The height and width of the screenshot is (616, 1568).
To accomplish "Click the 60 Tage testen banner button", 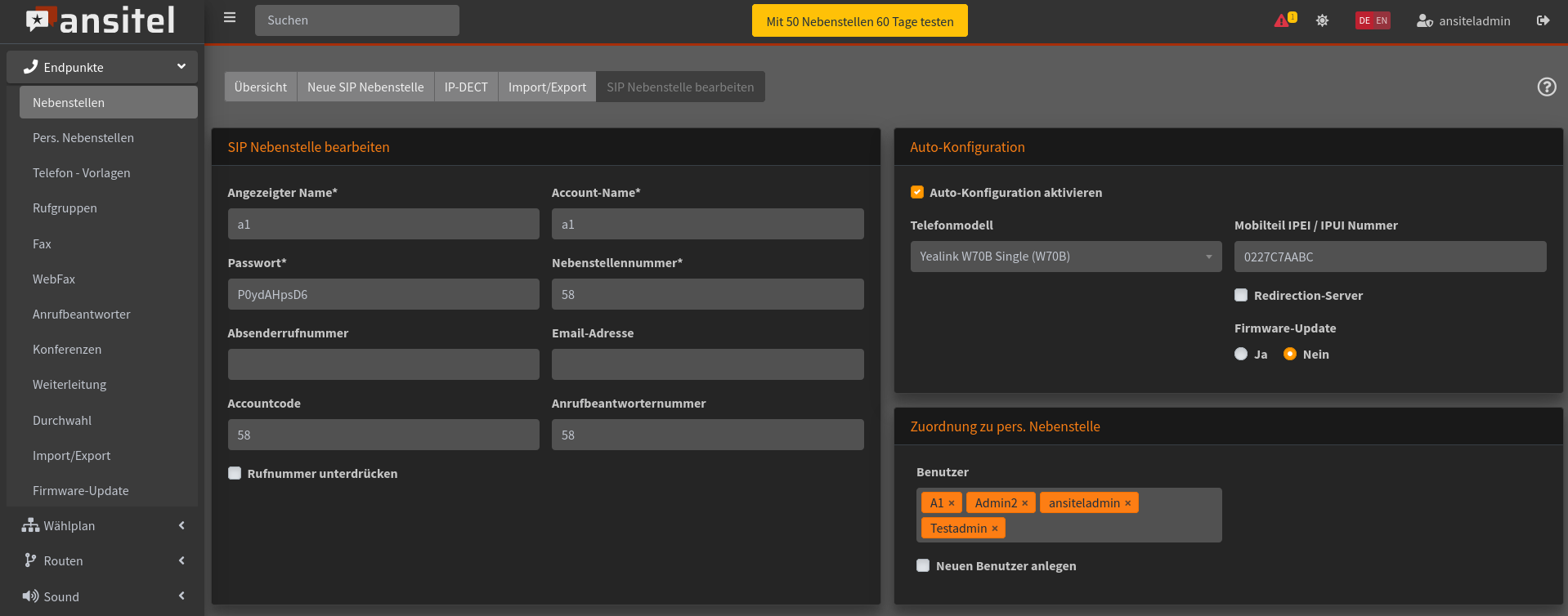I will point(859,21).
